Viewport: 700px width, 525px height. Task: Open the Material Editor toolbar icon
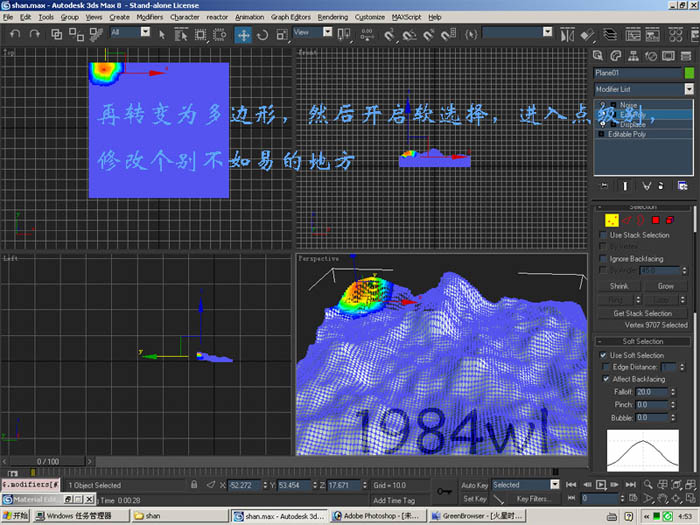click(675, 34)
